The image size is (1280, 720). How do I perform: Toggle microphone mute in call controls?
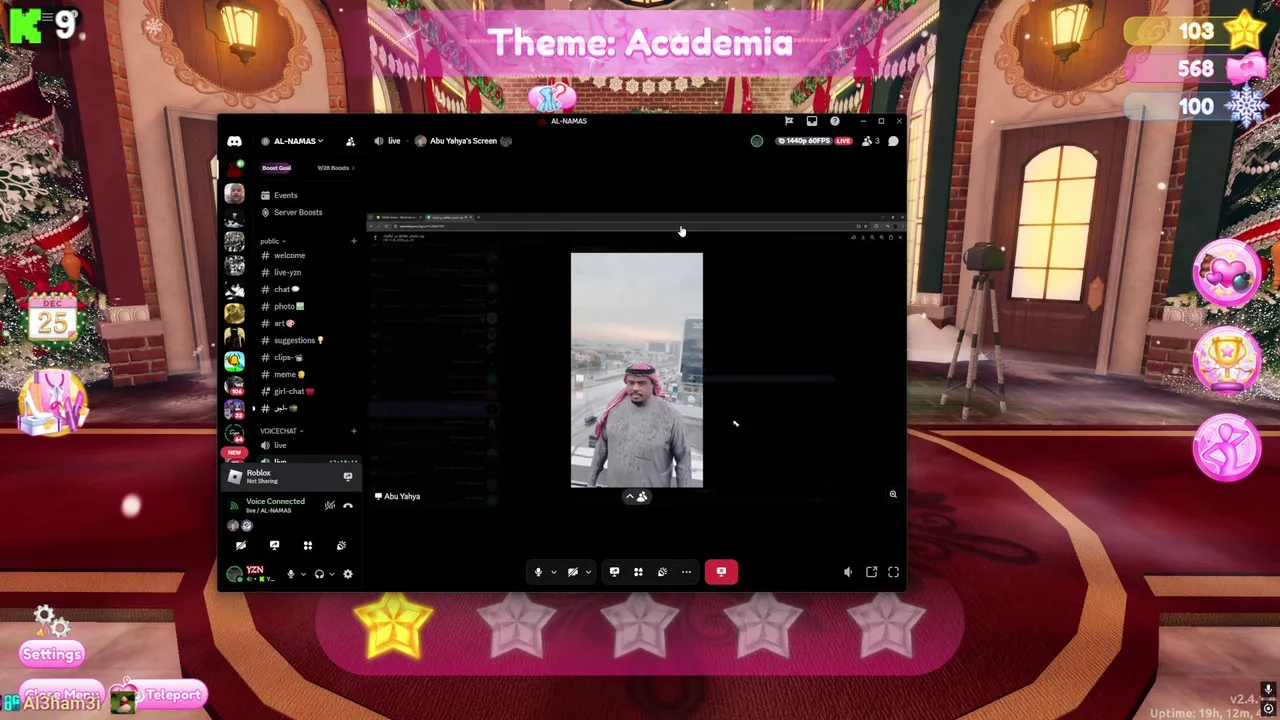(x=538, y=572)
